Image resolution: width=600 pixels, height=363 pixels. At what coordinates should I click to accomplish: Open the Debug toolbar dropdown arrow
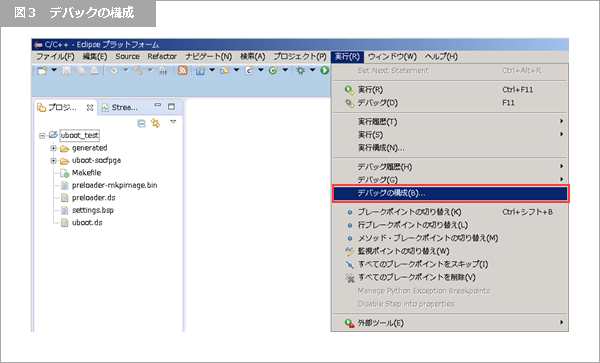tap(312, 70)
